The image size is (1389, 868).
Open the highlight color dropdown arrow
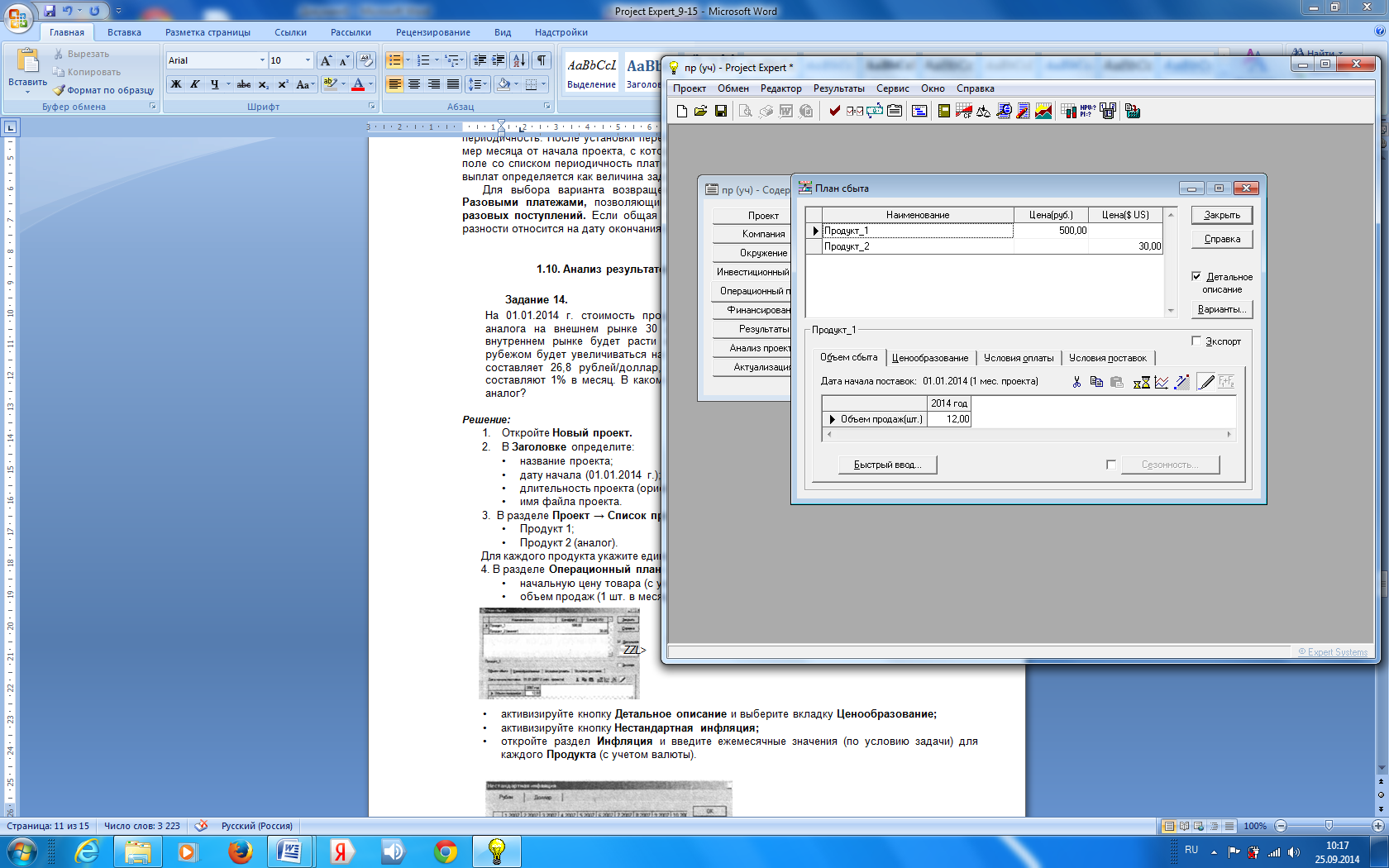point(343,84)
